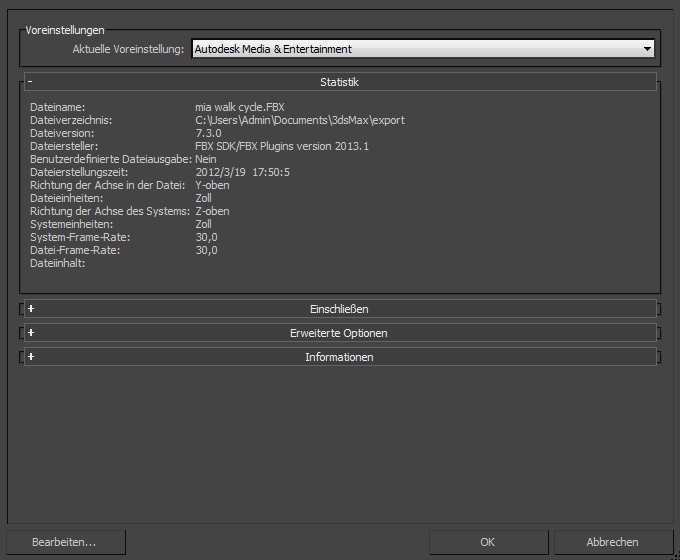Click the plus icon beside Einschließen
Screen dimensions: 680x560
click(x=31, y=308)
